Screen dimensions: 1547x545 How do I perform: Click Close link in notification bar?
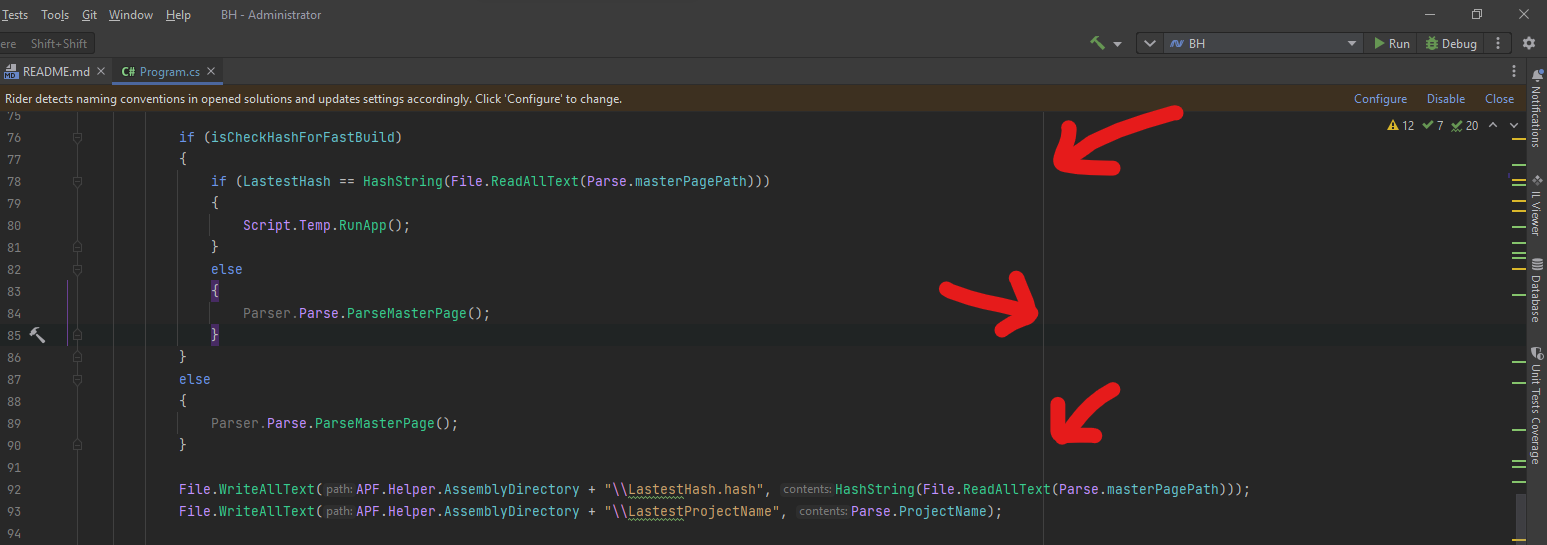point(1499,99)
